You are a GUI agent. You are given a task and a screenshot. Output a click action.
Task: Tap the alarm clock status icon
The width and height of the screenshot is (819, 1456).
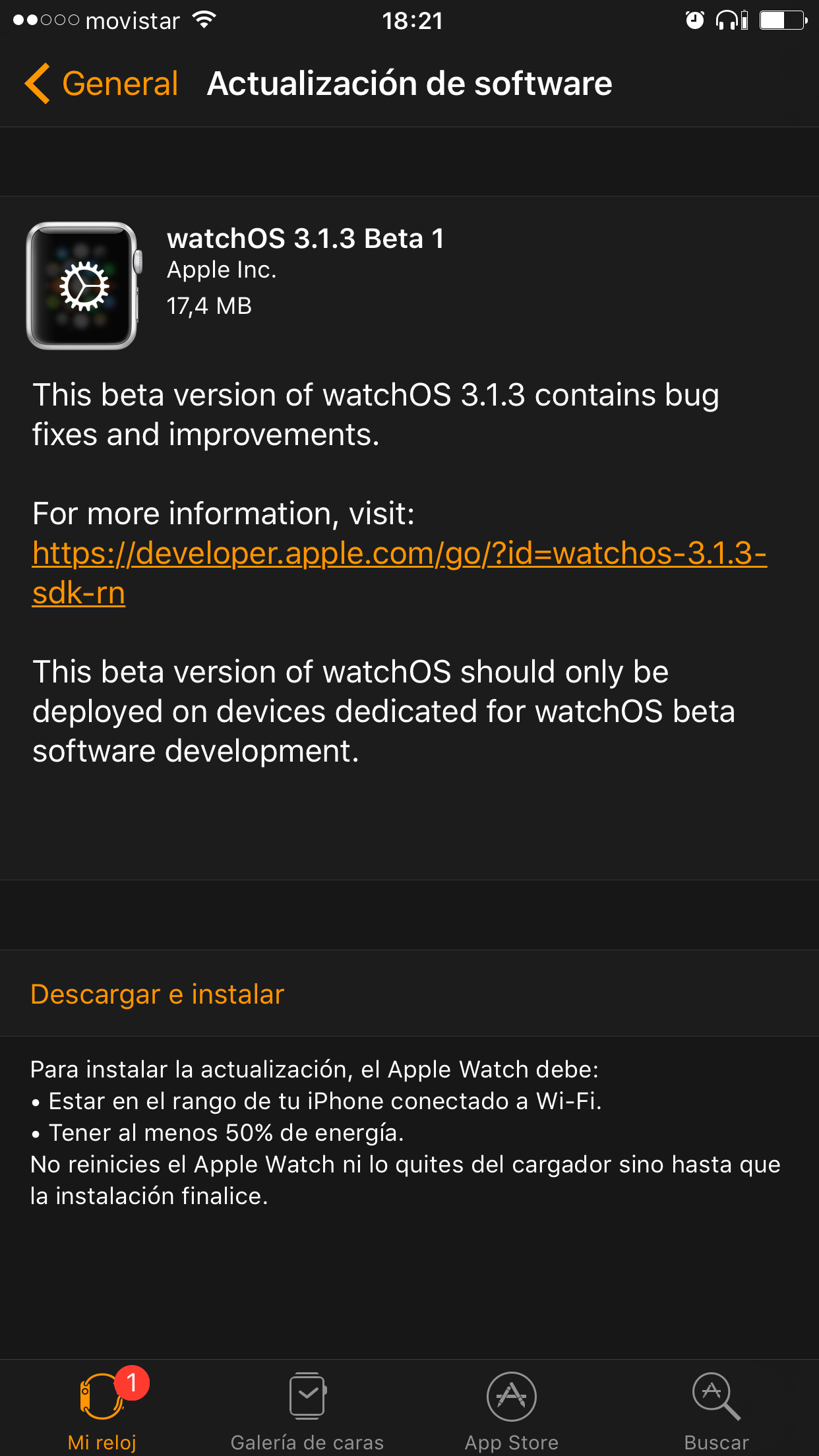(x=694, y=20)
